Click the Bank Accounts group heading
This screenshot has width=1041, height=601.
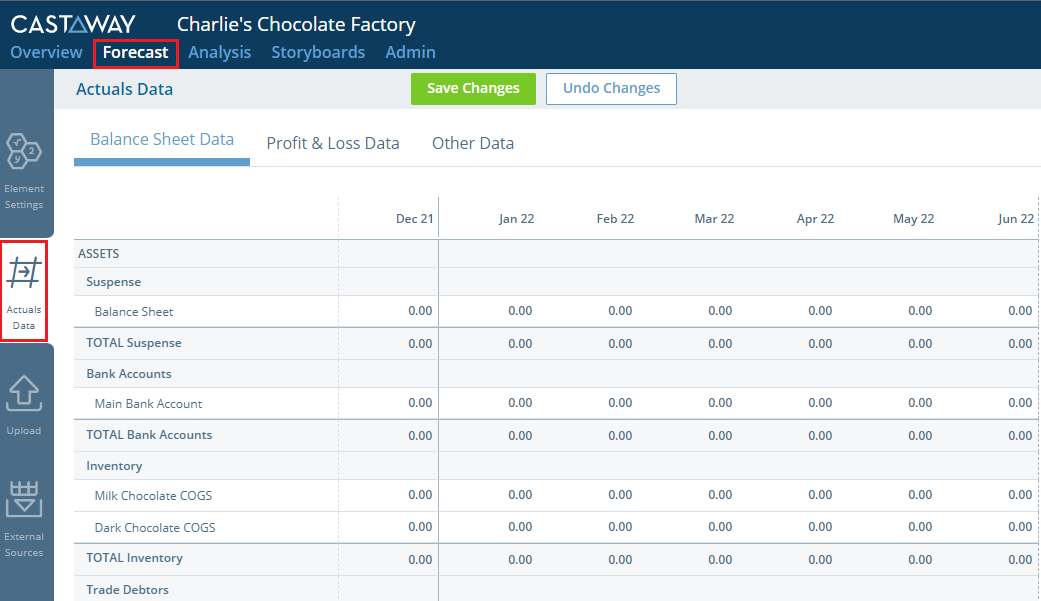point(129,374)
